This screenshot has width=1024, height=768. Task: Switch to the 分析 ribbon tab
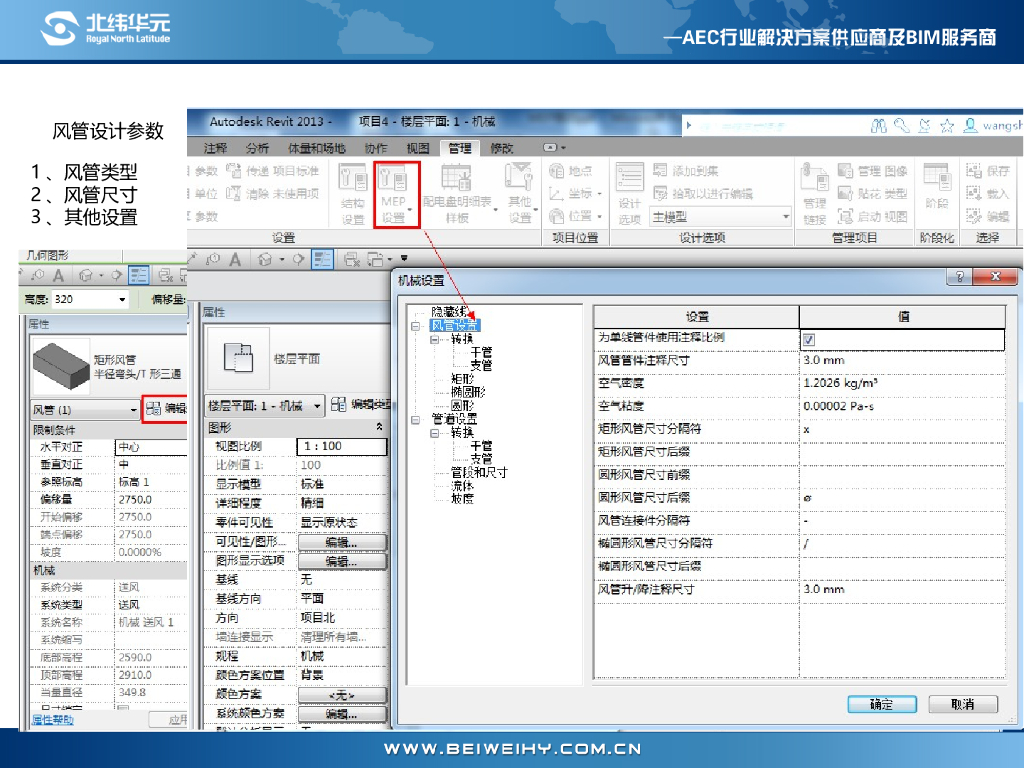[257, 148]
